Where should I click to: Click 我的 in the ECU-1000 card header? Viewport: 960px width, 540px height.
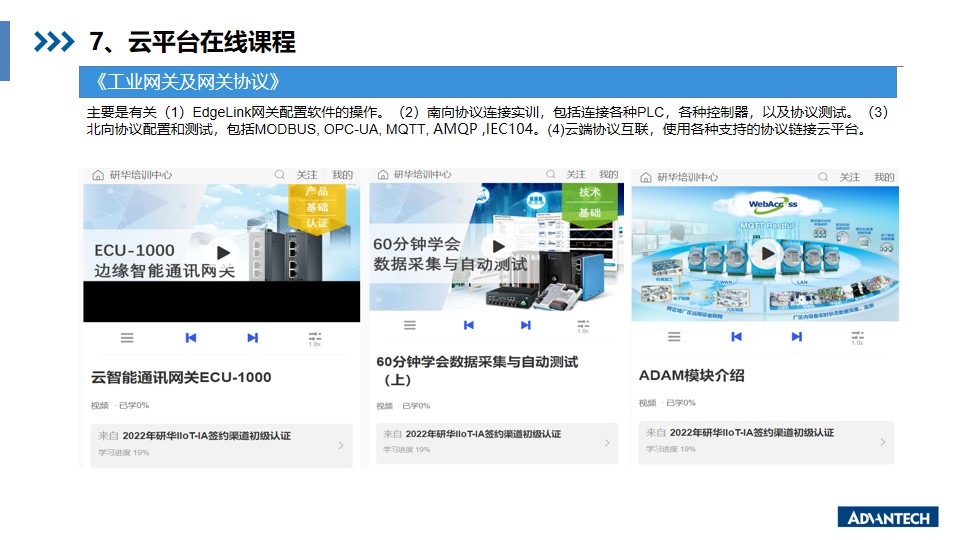[342, 174]
